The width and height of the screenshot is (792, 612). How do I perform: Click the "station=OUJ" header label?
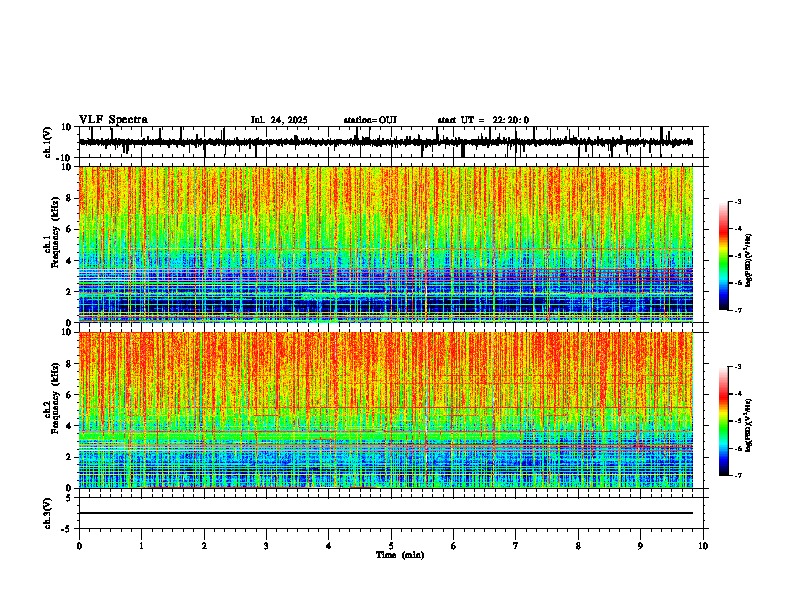370,120
